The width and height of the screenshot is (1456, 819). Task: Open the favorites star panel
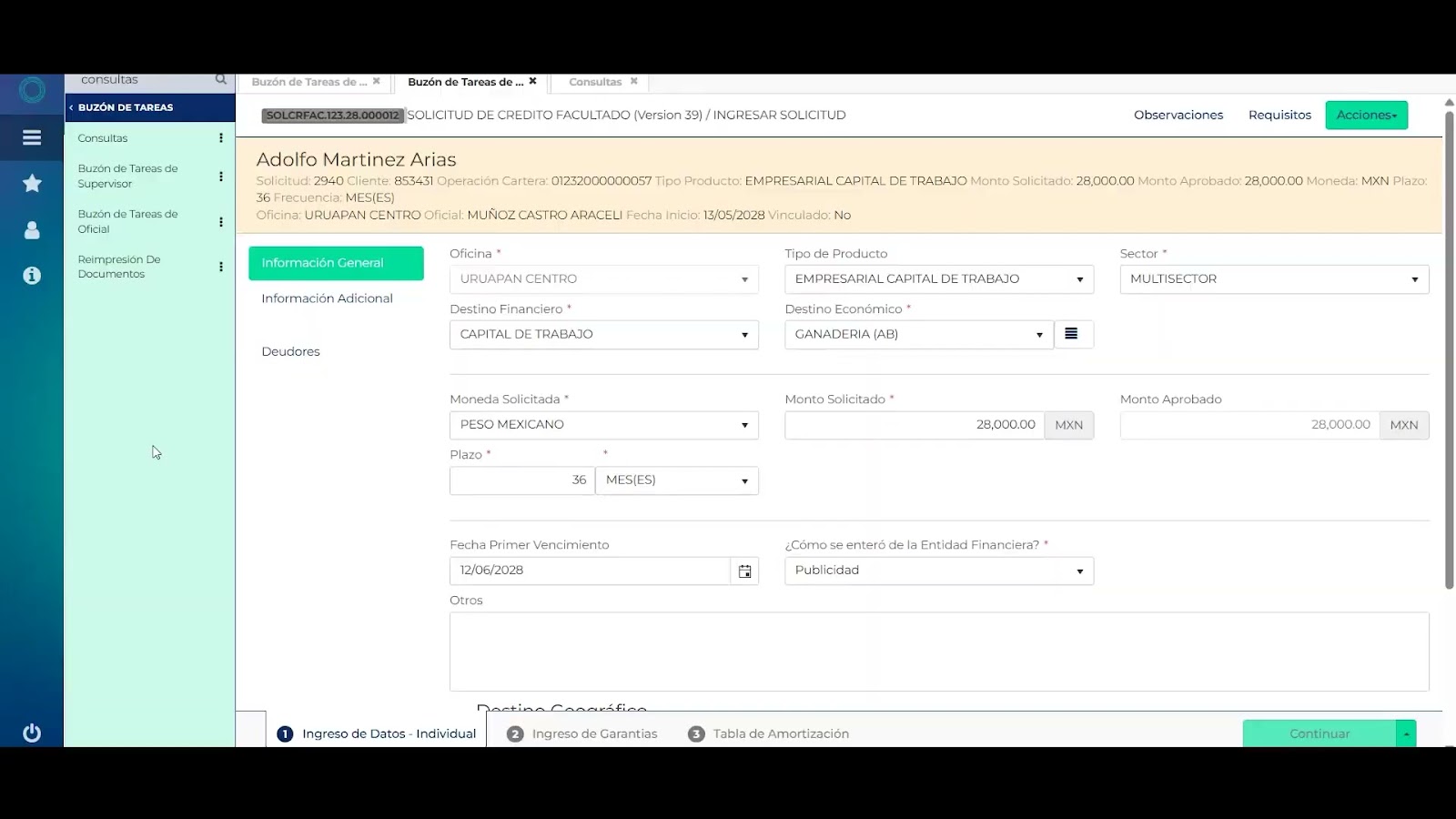coord(31,183)
